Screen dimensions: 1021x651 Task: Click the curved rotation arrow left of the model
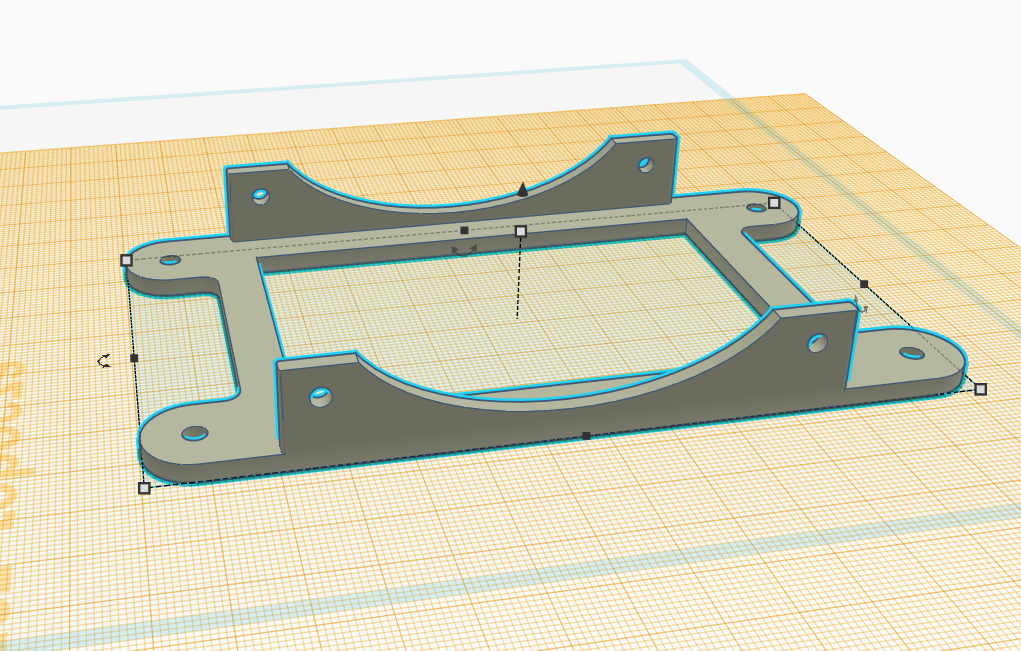tap(104, 361)
